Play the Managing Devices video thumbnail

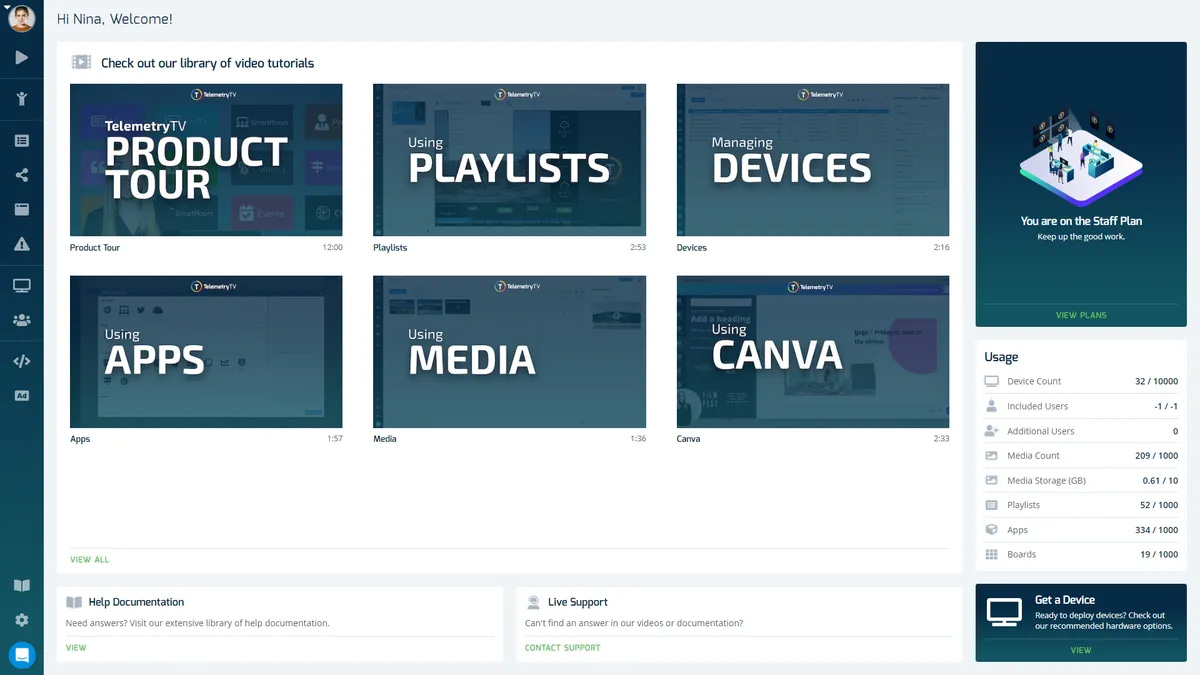(813, 160)
